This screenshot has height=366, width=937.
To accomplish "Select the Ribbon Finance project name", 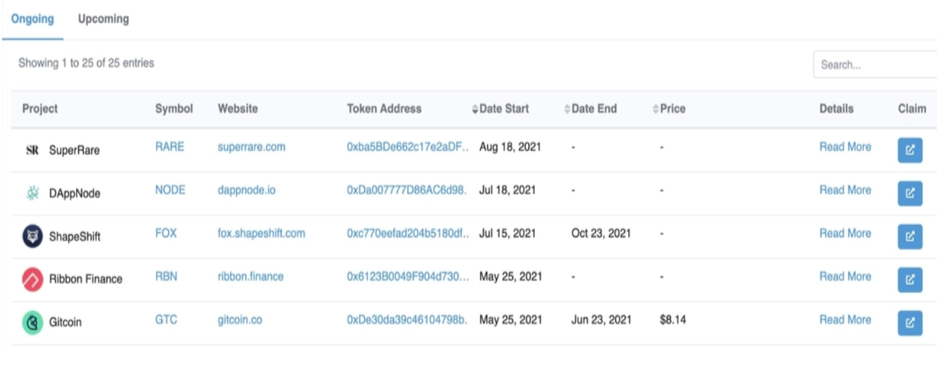I will click(85, 279).
